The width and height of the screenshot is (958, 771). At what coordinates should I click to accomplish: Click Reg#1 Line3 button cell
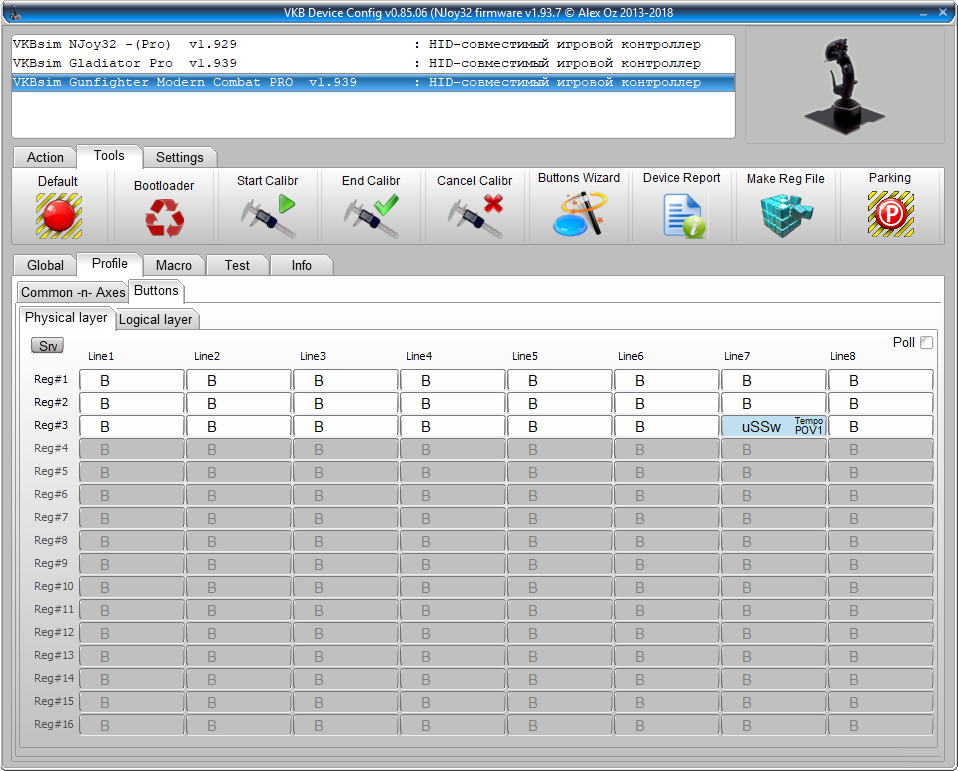(346, 380)
